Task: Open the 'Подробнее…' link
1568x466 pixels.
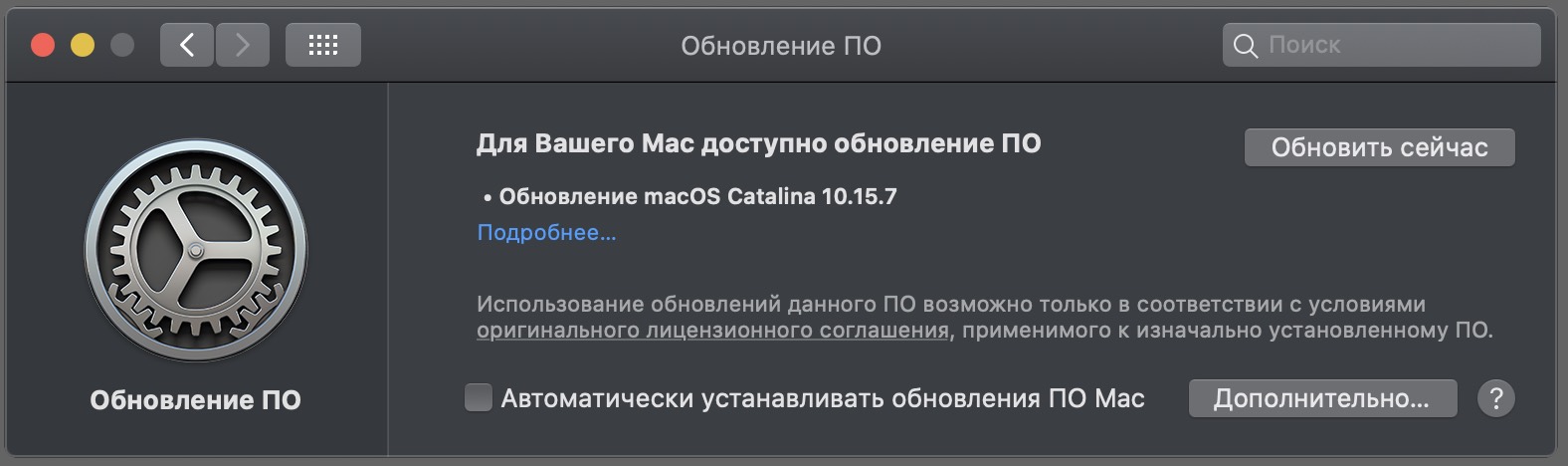Action: 546,233
